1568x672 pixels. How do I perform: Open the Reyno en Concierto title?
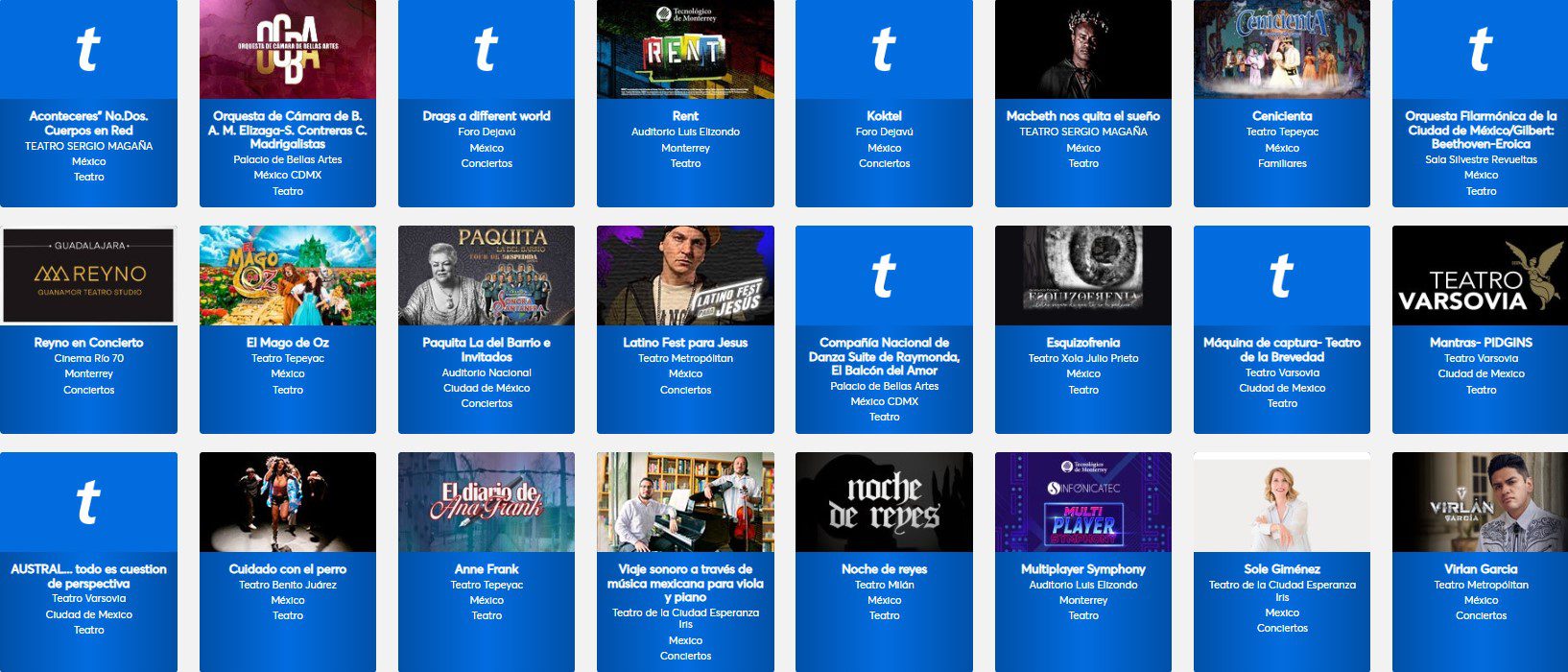click(x=88, y=343)
